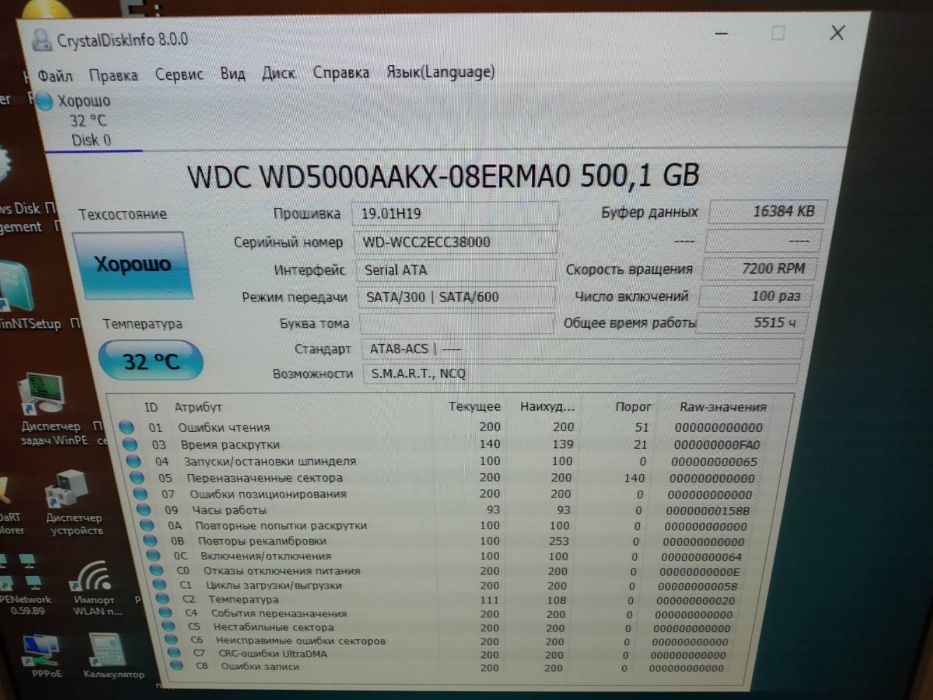Minimize the CrystalDiskInfo window
933x700 pixels.
point(721,33)
